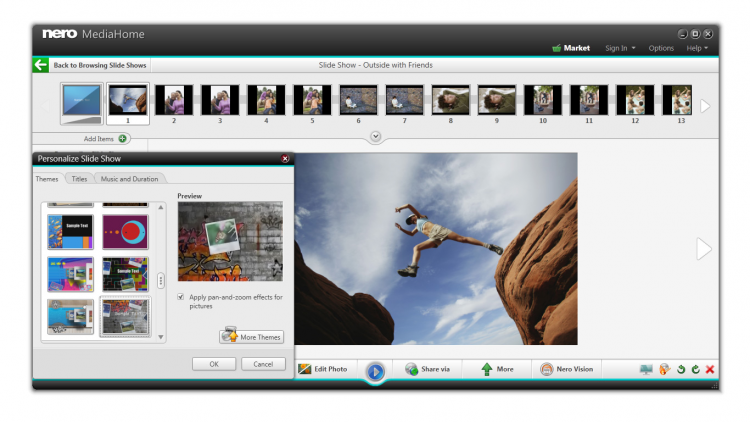This screenshot has width=750, height=422.
Task: Click the burn disc flame icon
Action: click(664, 369)
